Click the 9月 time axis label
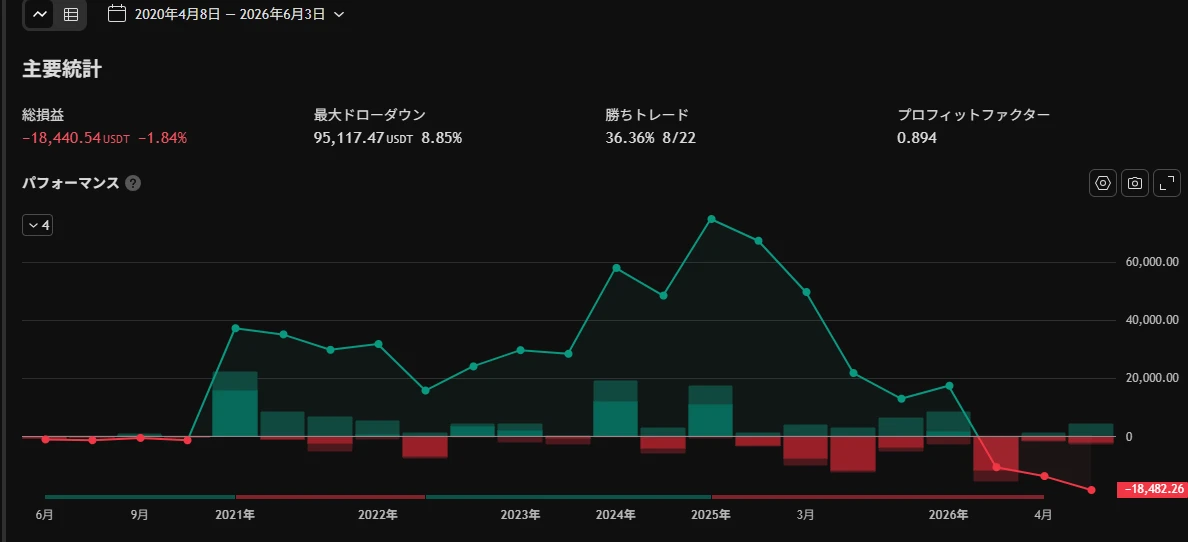The height and width of the screenshot is (542, 1188). [139, 515]
